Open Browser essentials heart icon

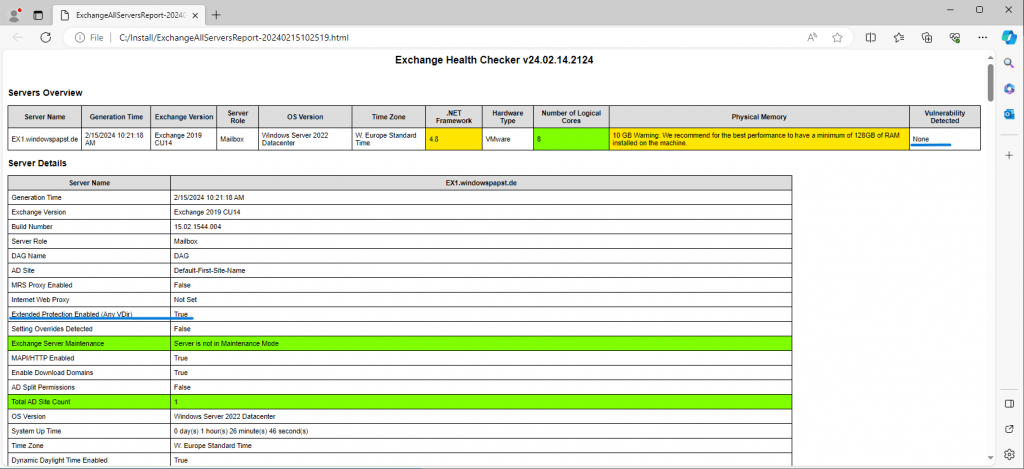coord(955,38)
